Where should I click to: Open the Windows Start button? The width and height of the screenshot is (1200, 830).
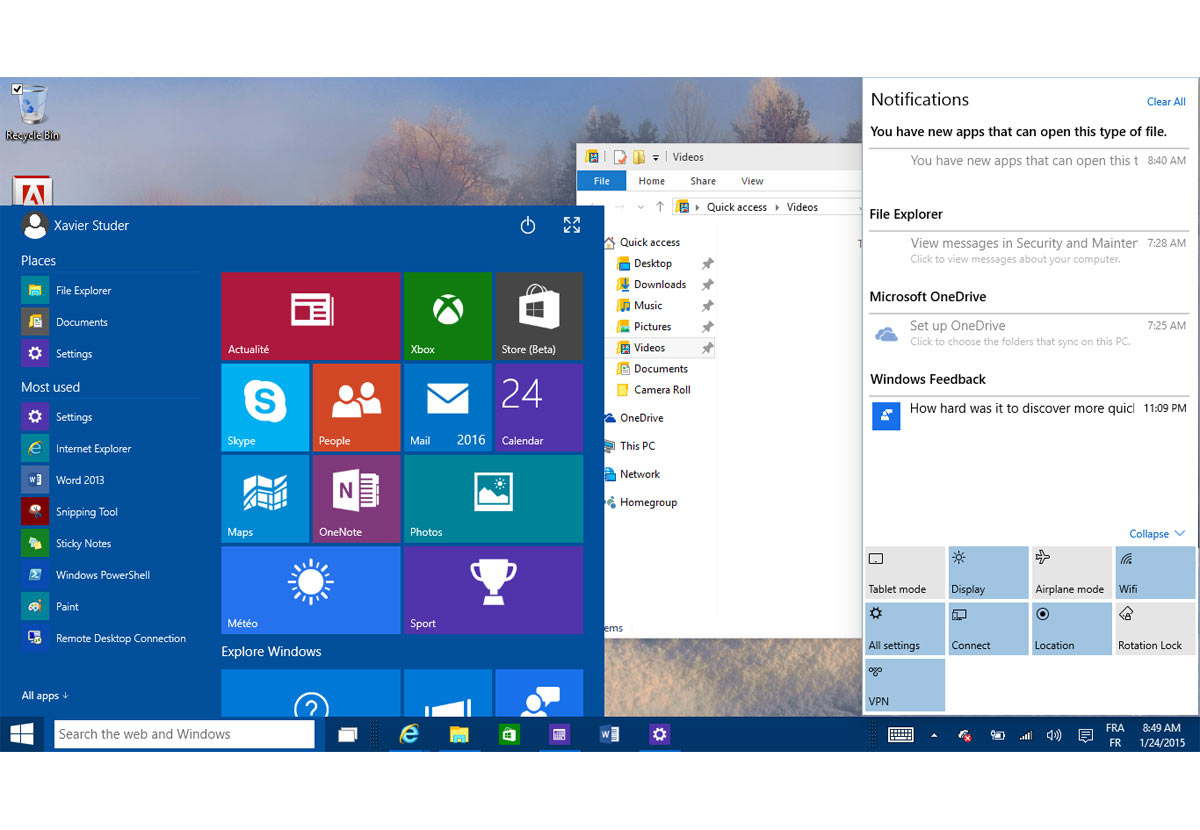[22, 735]
